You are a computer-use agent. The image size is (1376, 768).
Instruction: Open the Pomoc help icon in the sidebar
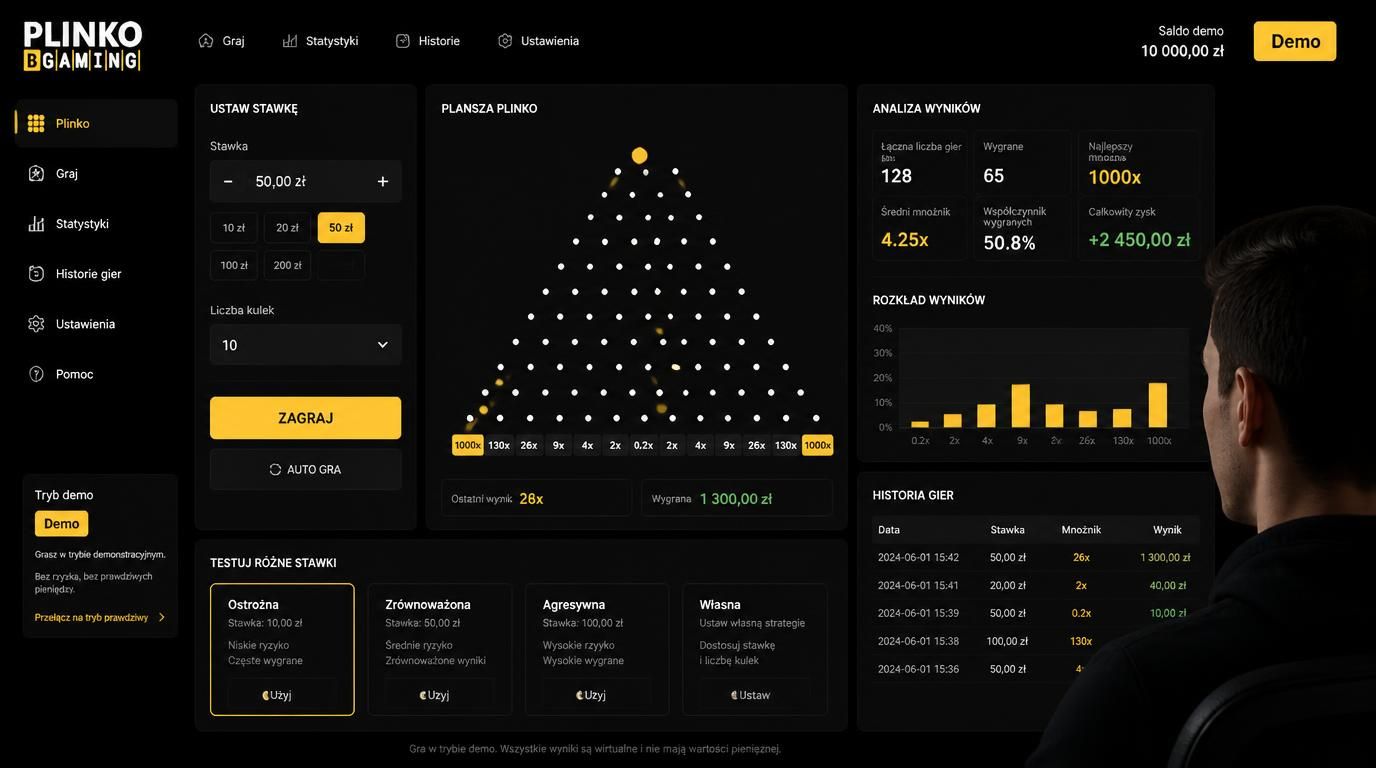tap(36, 374)
